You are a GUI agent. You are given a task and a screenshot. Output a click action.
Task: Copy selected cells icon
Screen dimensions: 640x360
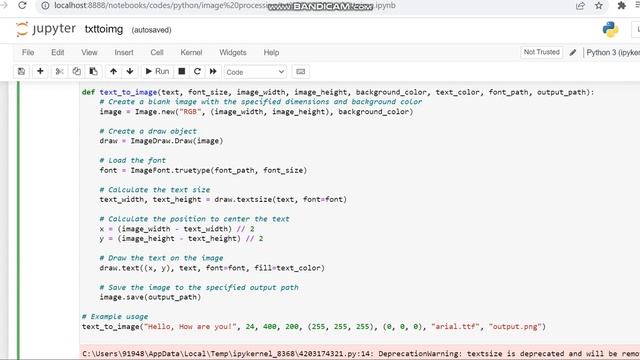[76, 71]
